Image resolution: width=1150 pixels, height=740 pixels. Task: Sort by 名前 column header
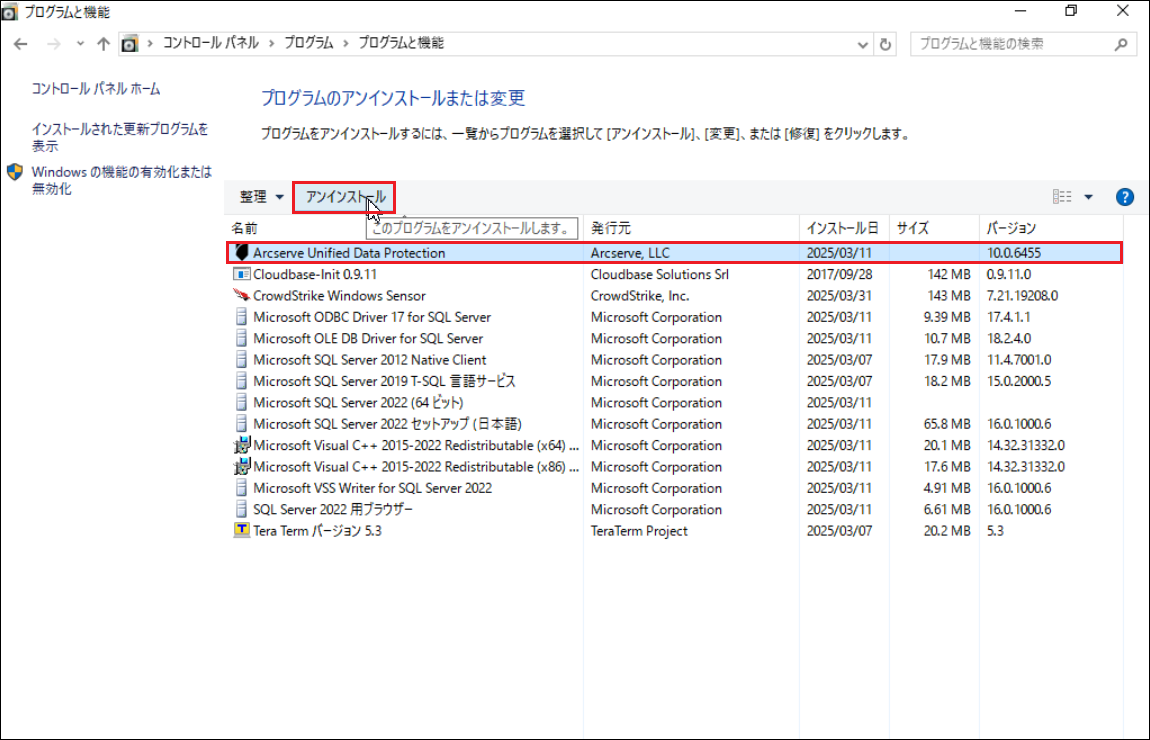[x=244, y=228]
